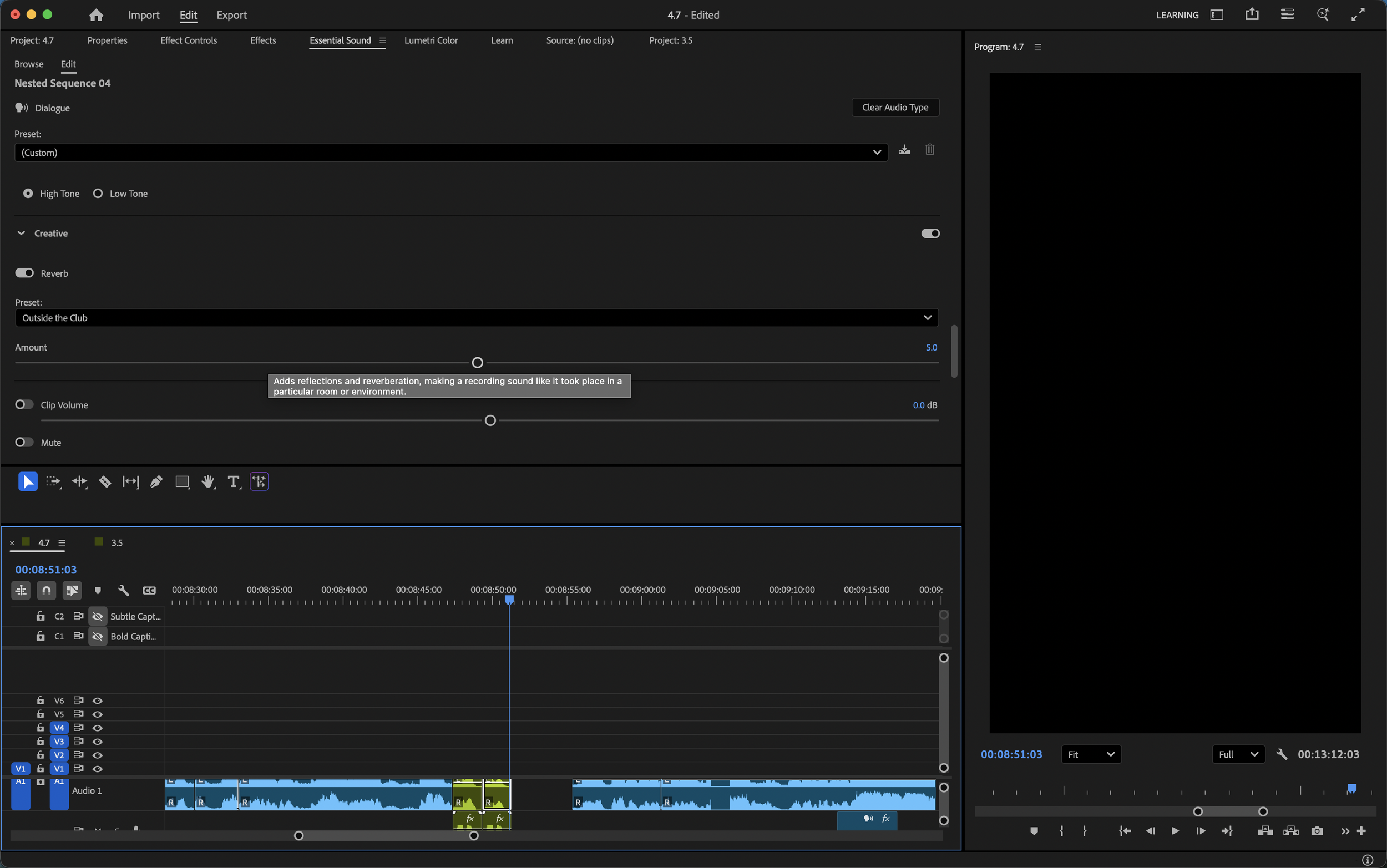1387x868 pixels.
Task: Click the Clear Audio Type button
Action: click(894, 108)
